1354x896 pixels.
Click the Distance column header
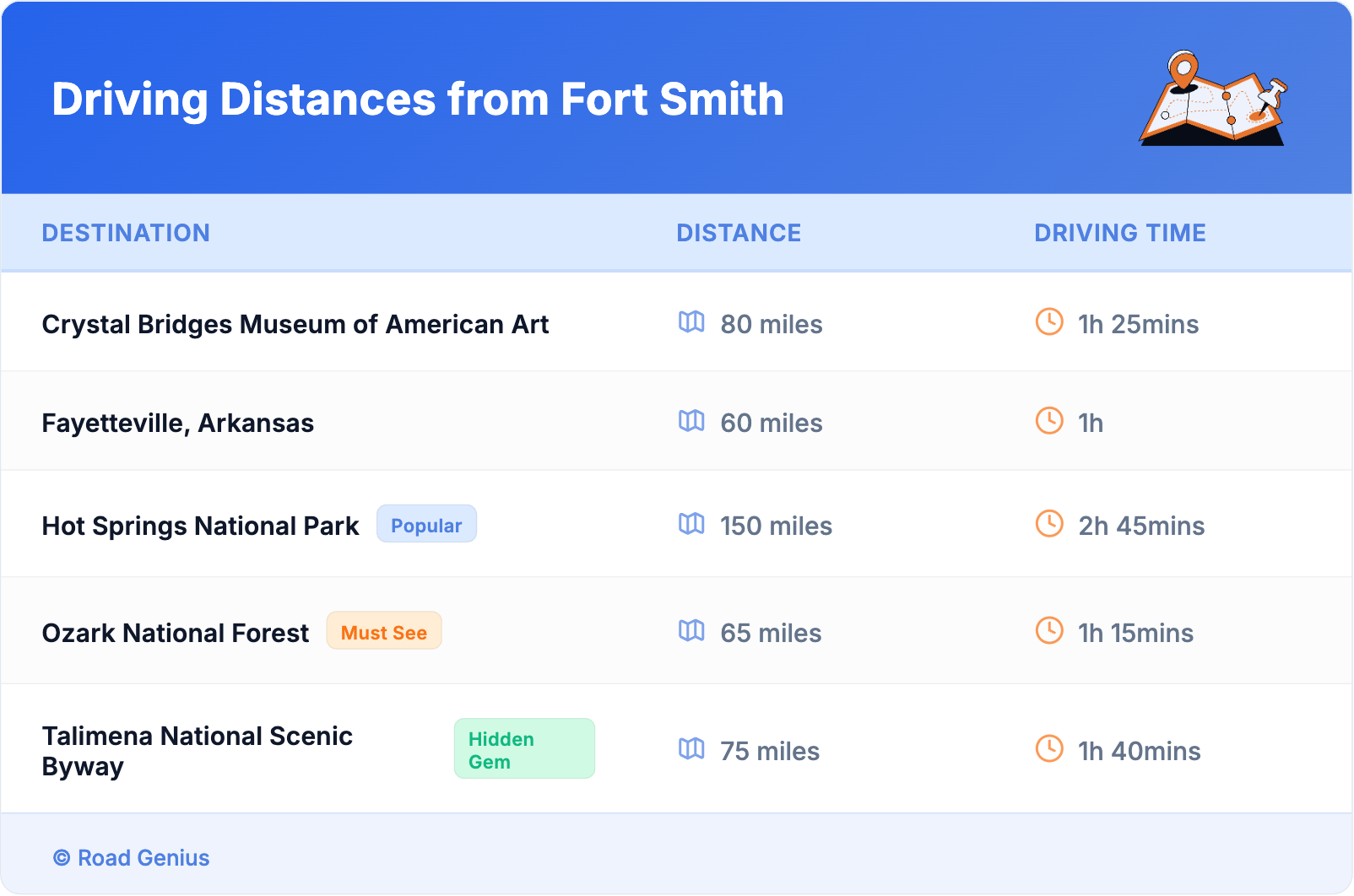(739, 233)
